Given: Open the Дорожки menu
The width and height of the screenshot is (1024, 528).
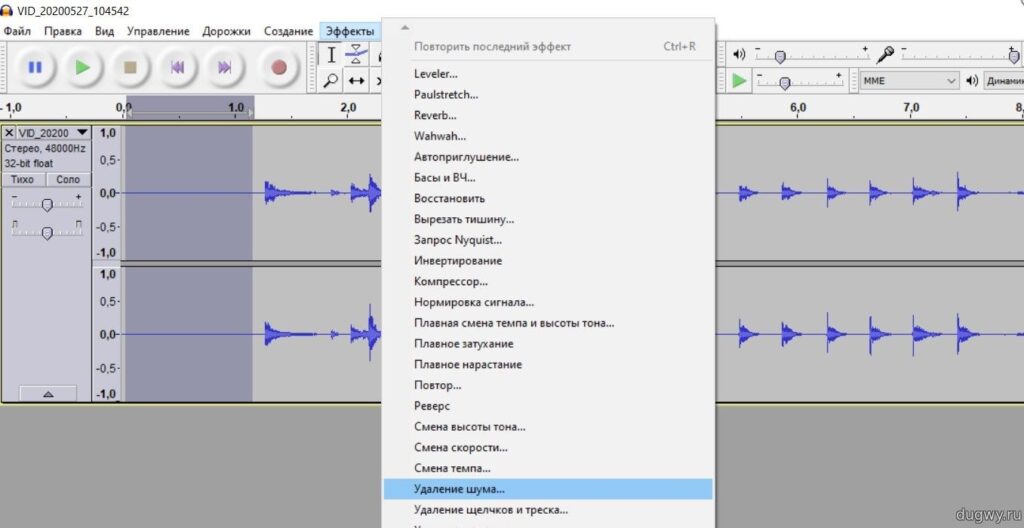Looking at the screenshot, I should point(227,31).
